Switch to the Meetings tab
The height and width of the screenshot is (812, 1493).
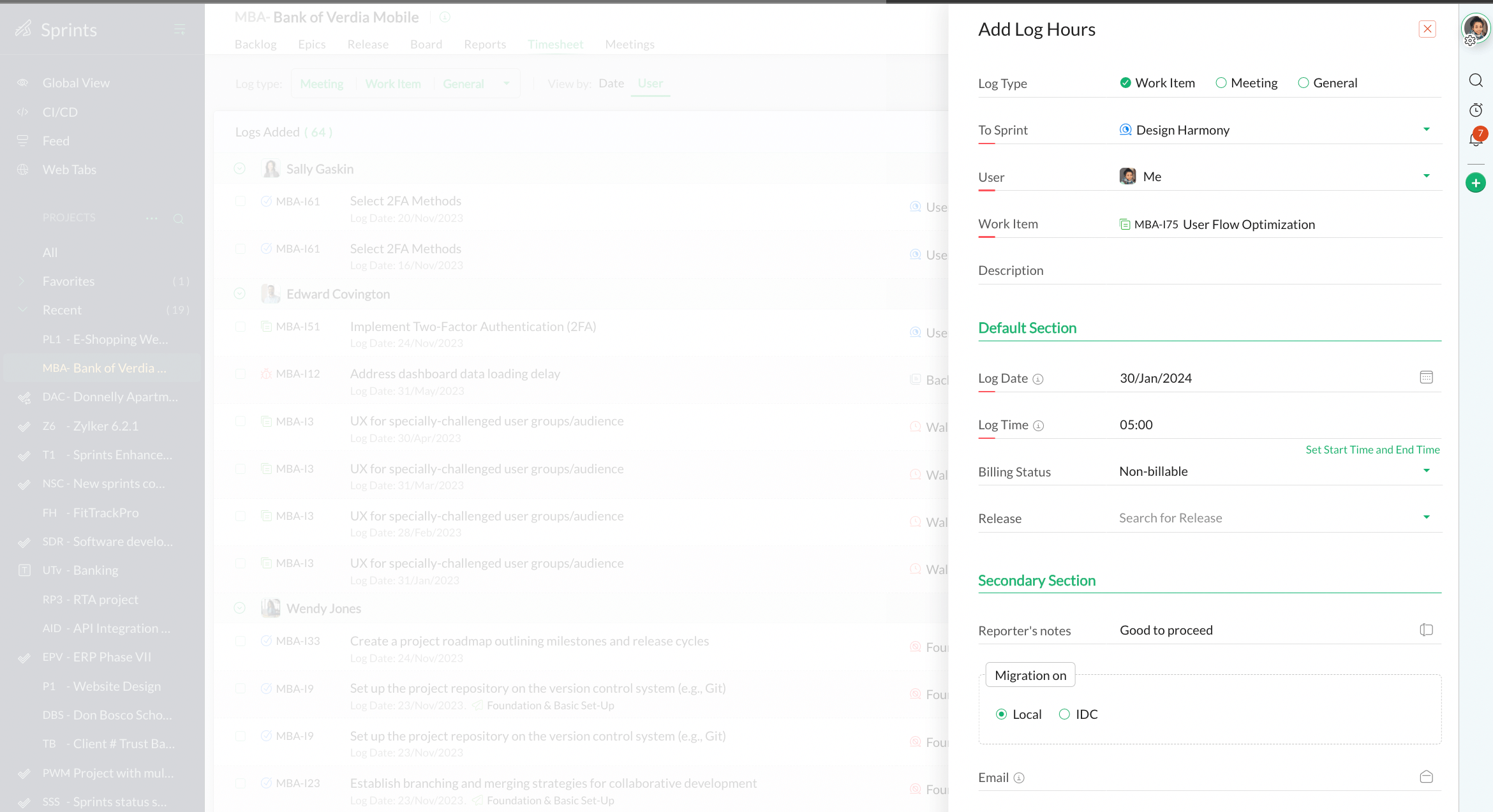[630, 45]
